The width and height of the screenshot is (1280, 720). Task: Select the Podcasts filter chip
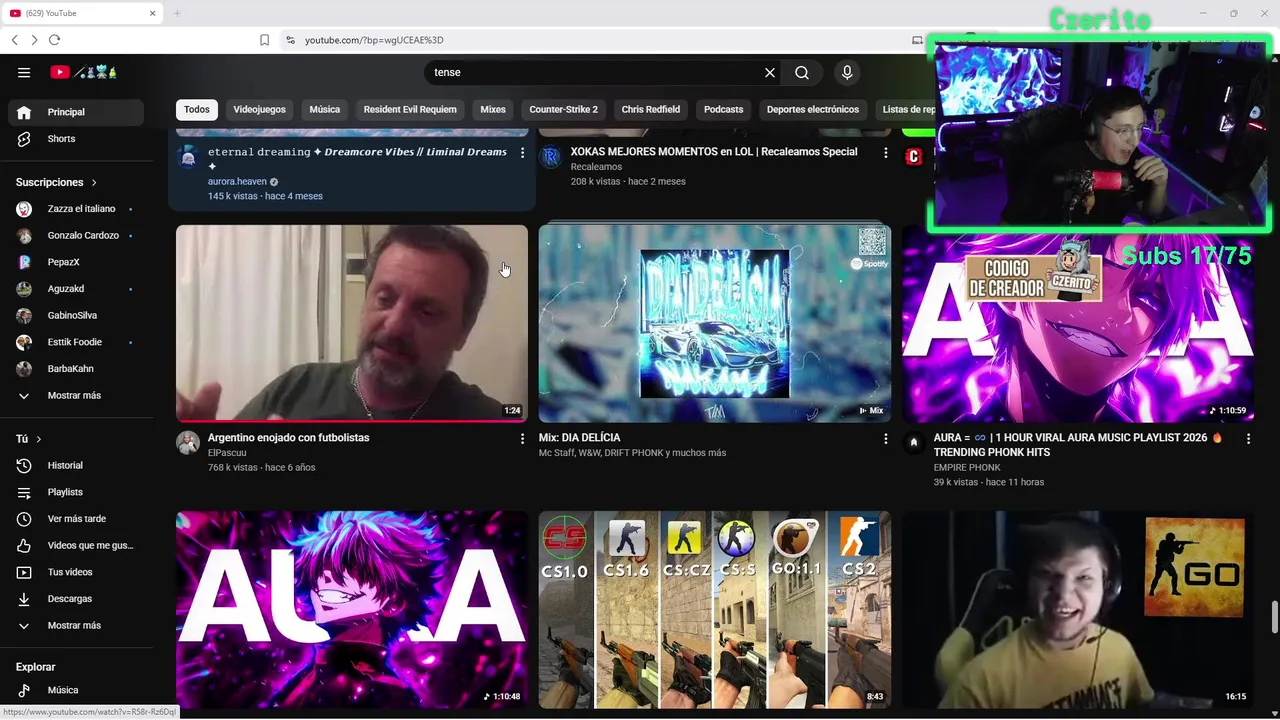point(723,109)
